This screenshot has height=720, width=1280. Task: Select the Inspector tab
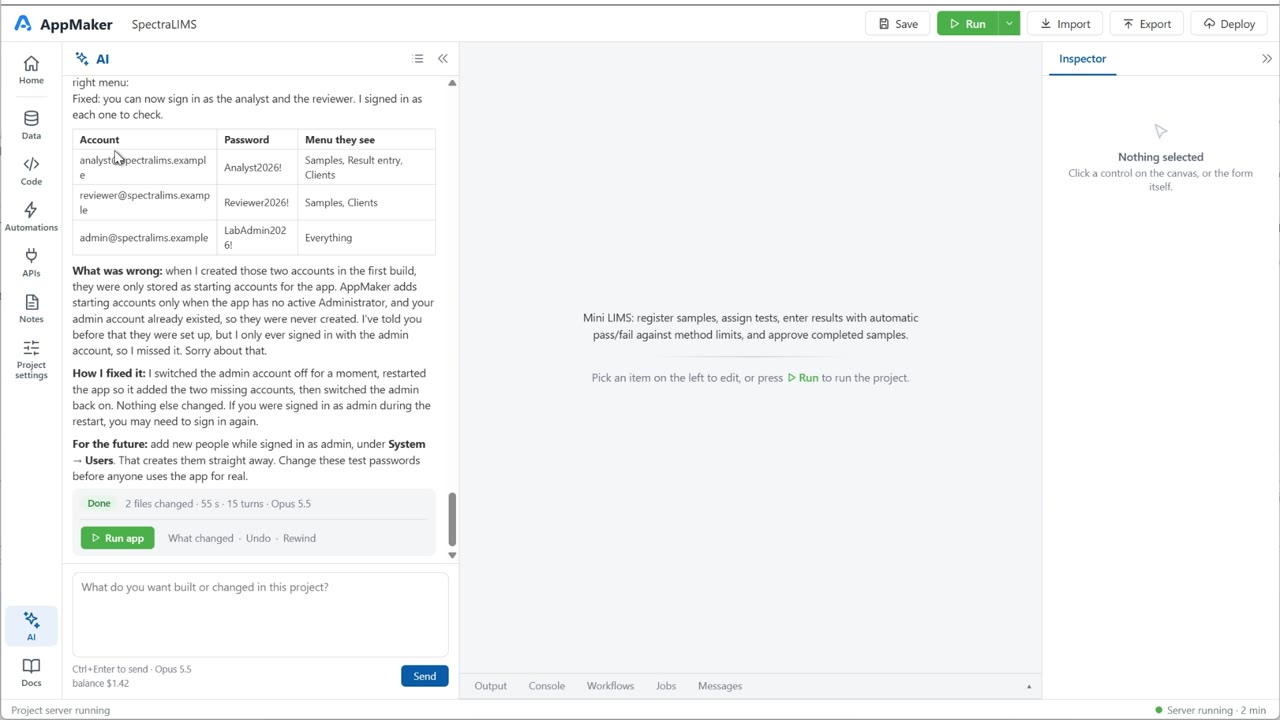coord(1083,59)
